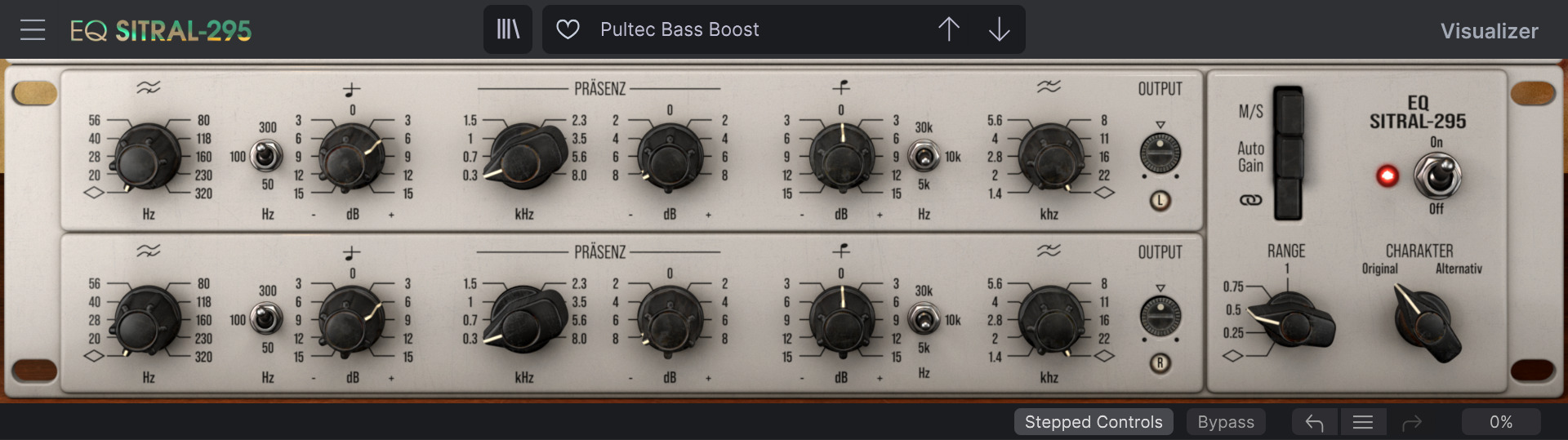Open the edit history list
The image size is (1568, 440).
[1362, 422]
